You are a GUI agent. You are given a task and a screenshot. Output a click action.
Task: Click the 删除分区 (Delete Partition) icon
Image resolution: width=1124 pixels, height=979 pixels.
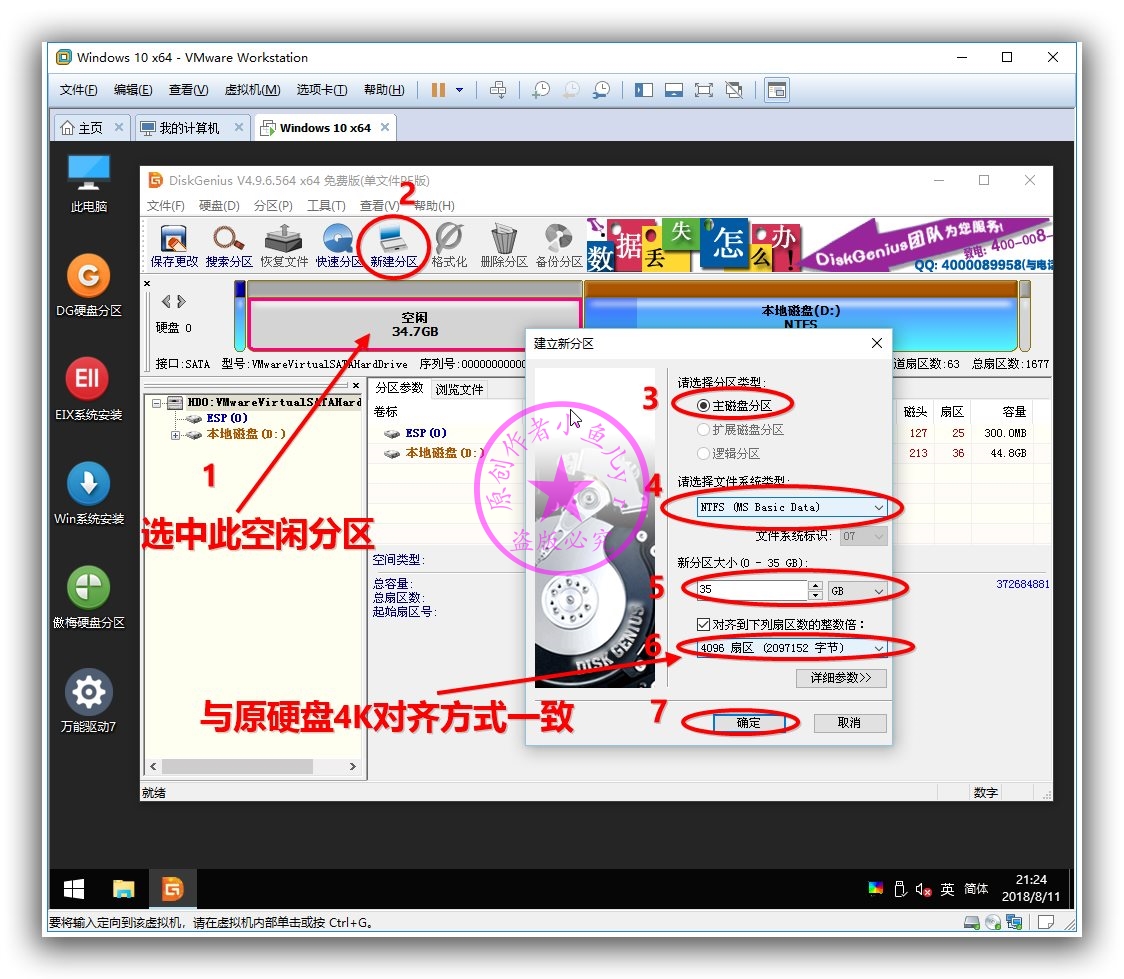tap(504, 243)
